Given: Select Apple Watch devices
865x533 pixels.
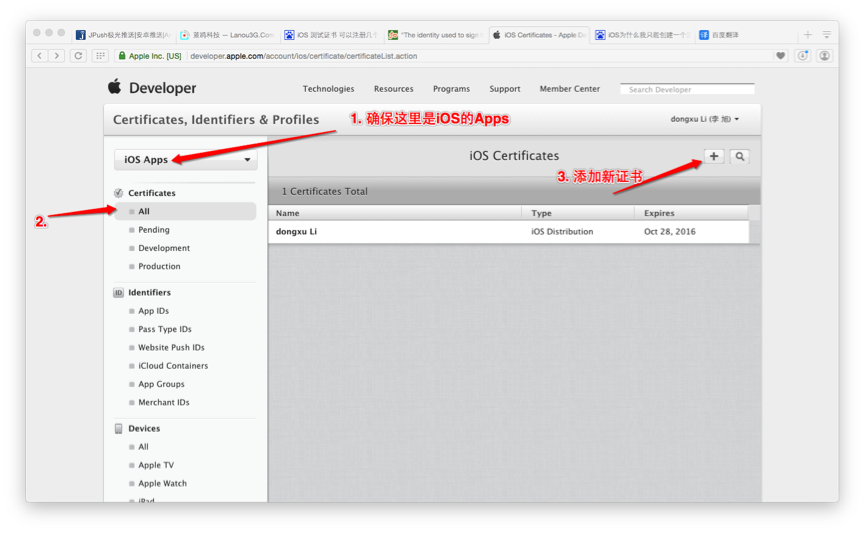Looking at the screenshot, I should click(x=162, y=483).
